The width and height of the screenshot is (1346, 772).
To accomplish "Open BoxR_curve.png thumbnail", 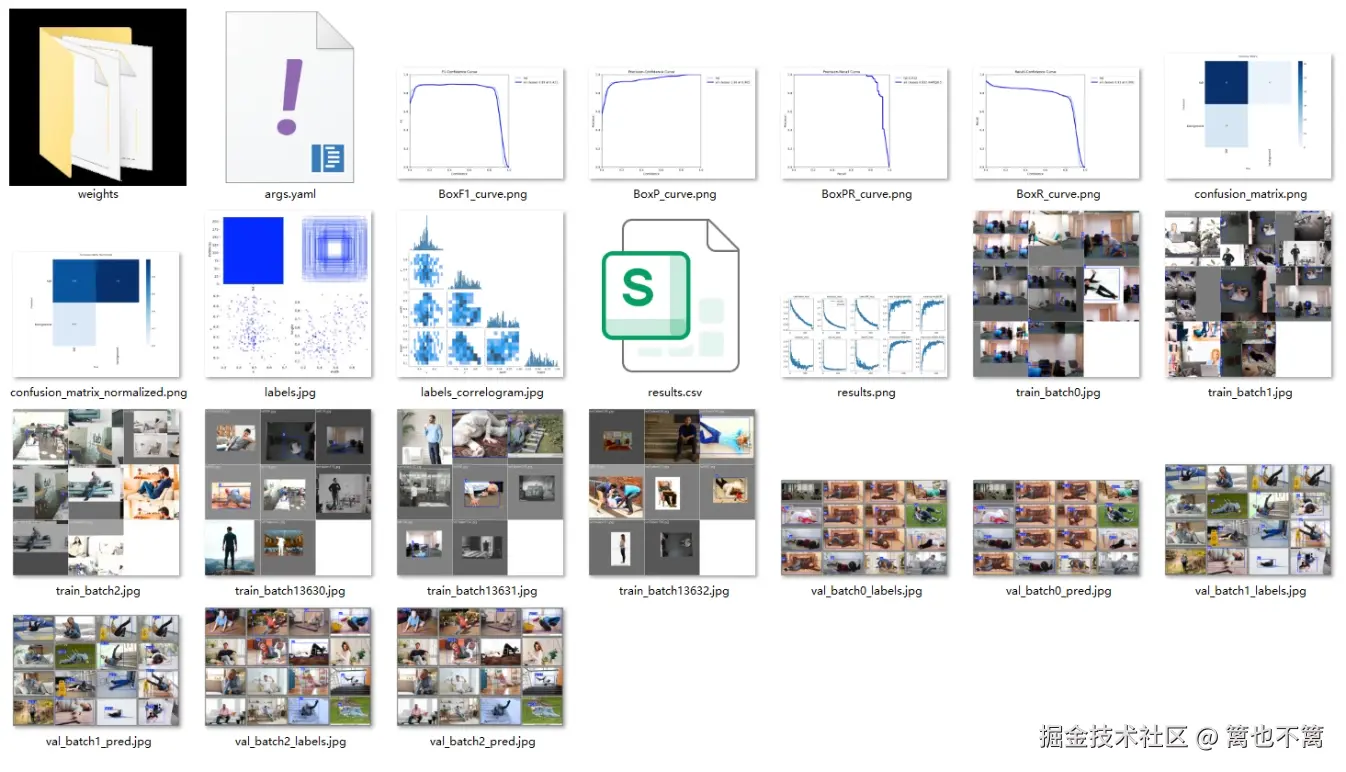I will tap(1057, 123).
